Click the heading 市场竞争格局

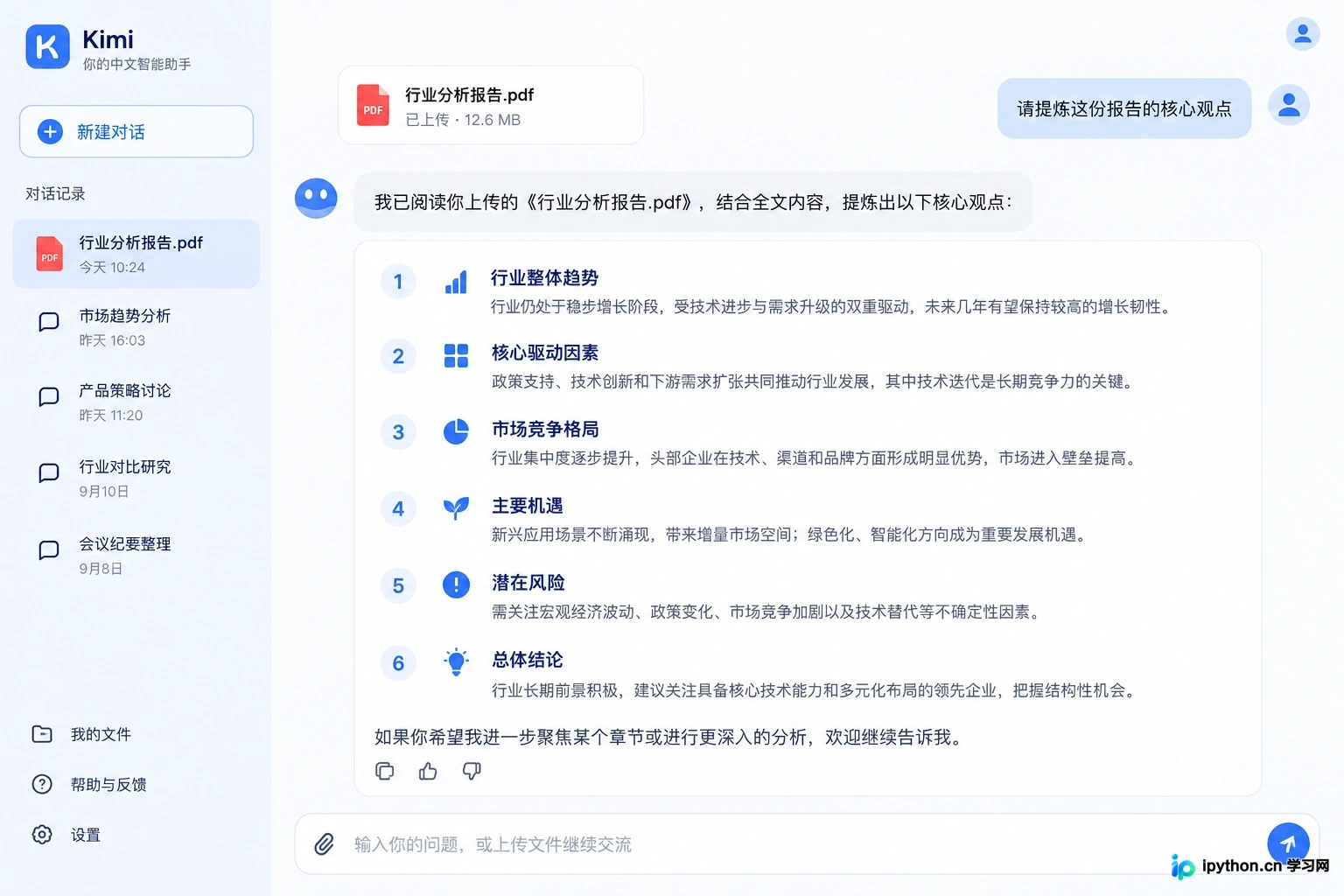click(x=545, y=429)
